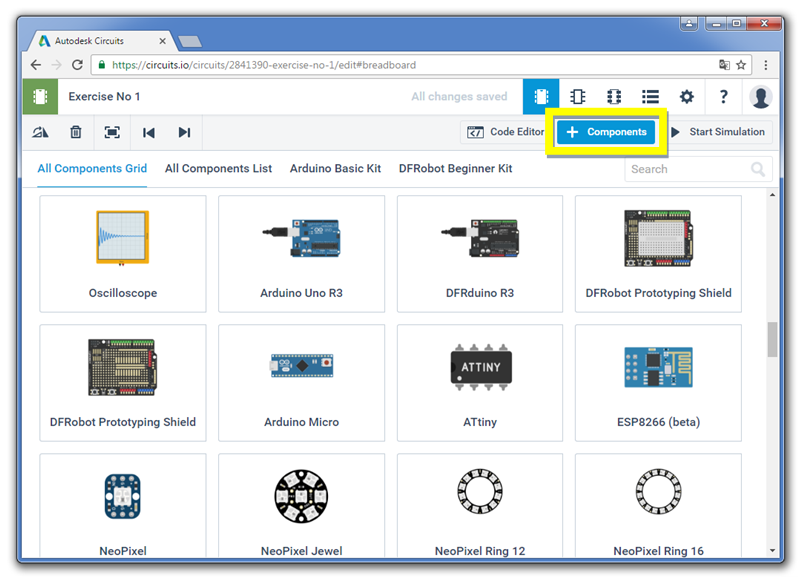807x585 pixels.
Task: Click the Components button
Action: pos(606,132)
